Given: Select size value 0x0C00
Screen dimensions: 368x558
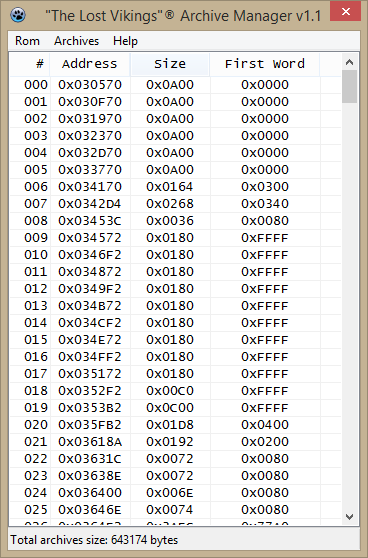Looking at the screenshot, I should (170, 408).
